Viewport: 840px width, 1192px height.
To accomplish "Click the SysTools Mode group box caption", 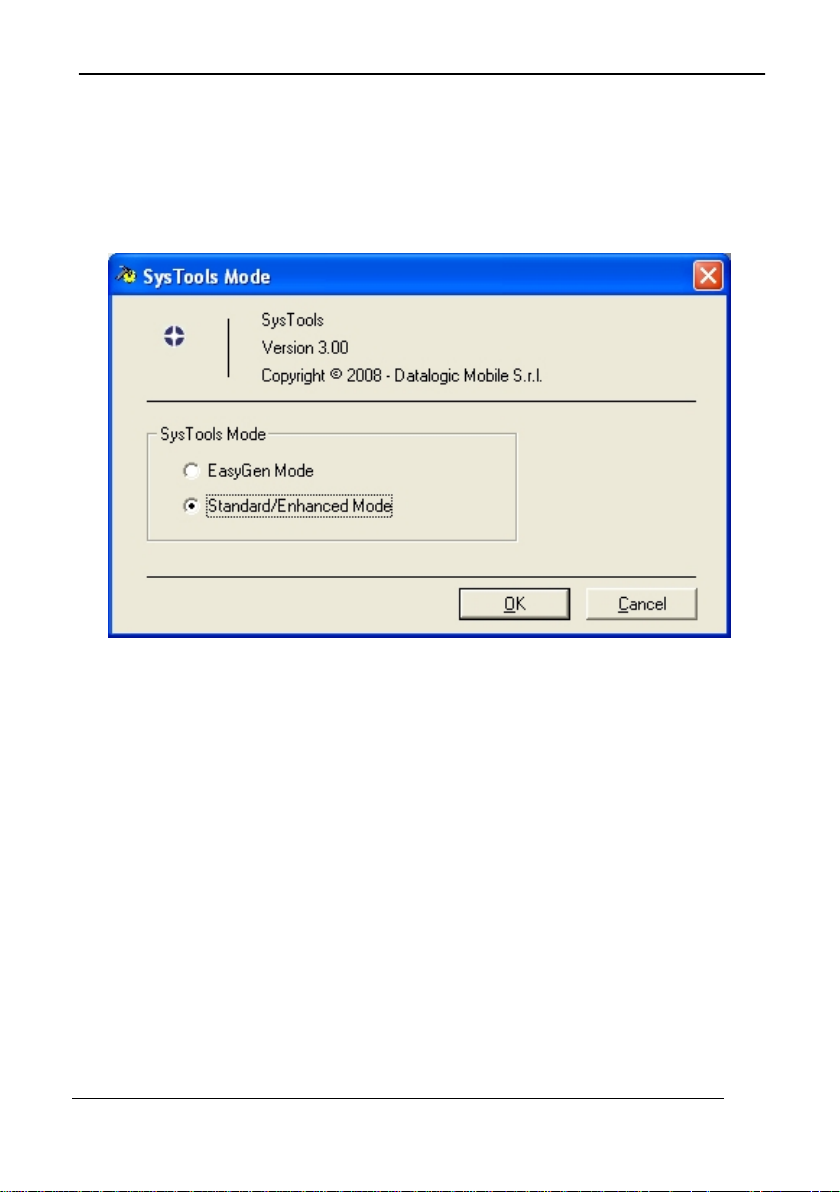I will (213, 434).
